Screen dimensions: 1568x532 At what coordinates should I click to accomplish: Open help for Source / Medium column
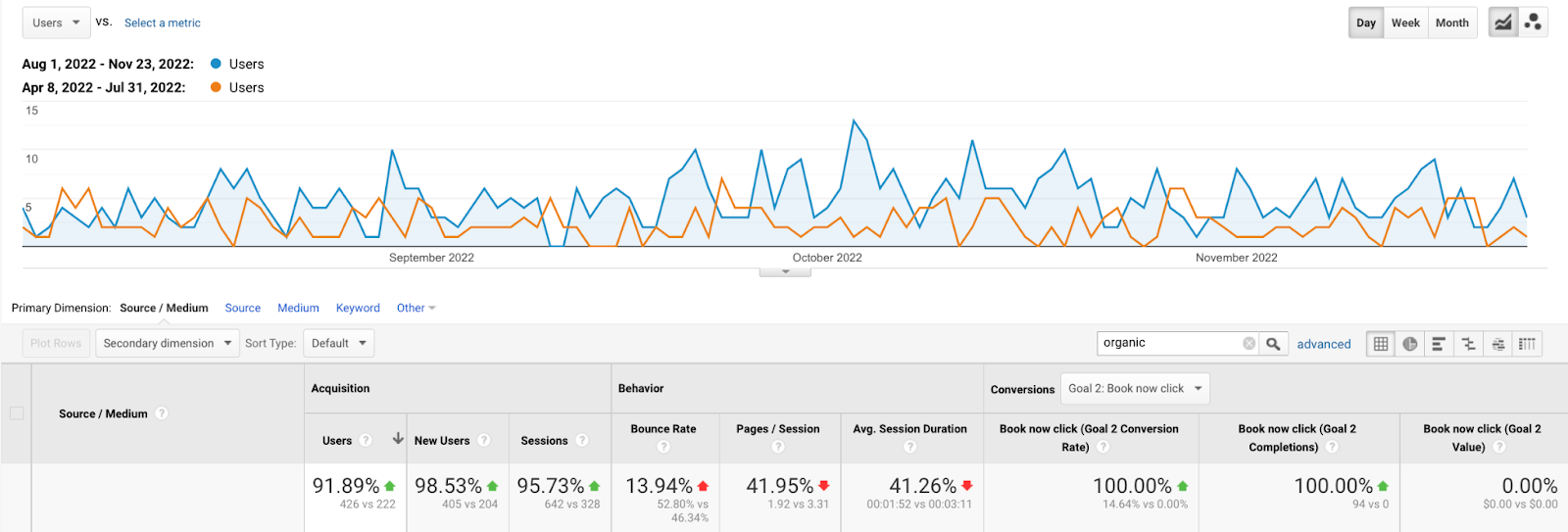click(x=162, y=413)
